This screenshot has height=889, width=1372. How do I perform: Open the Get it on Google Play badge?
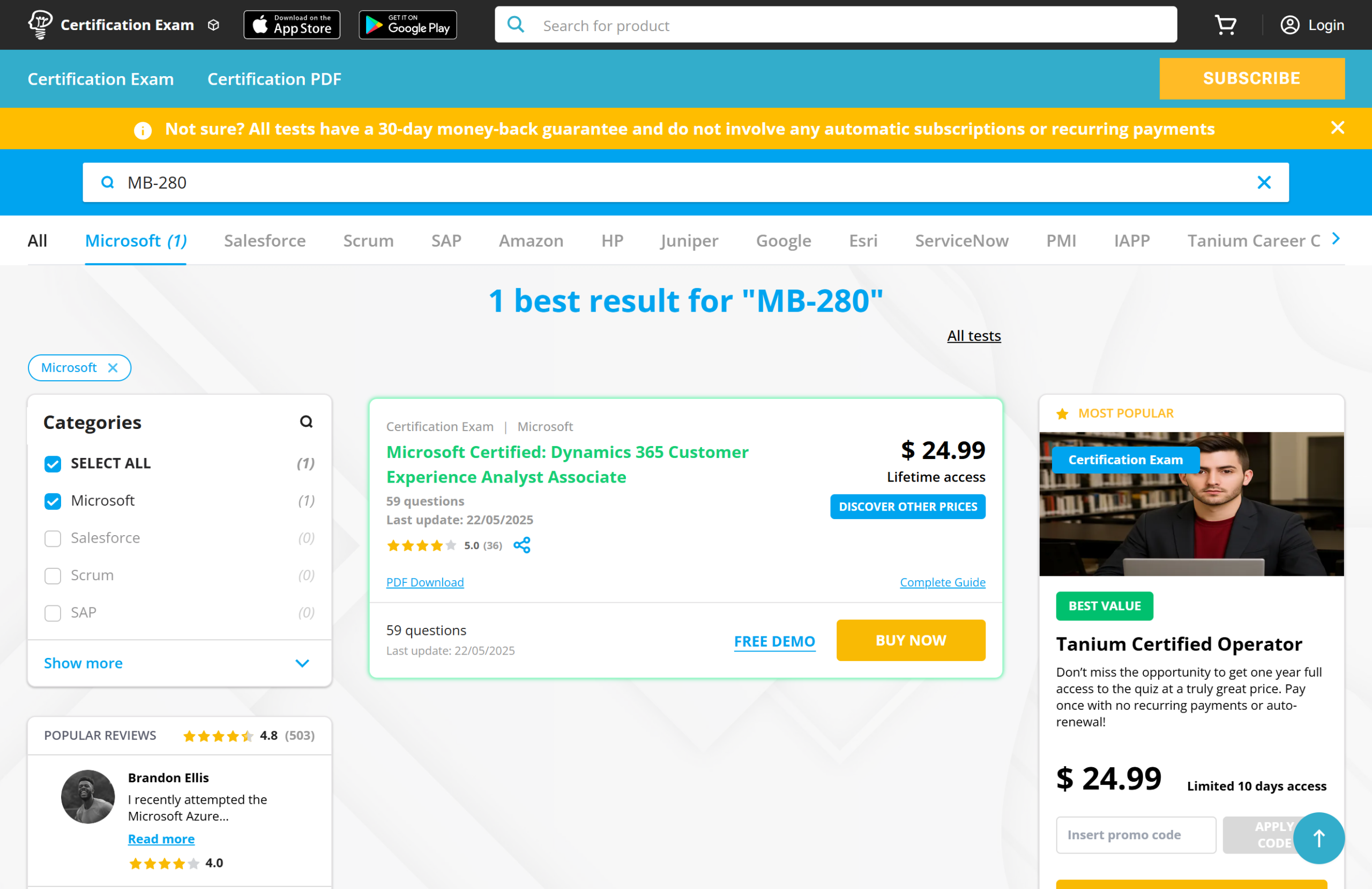point(407,25)
